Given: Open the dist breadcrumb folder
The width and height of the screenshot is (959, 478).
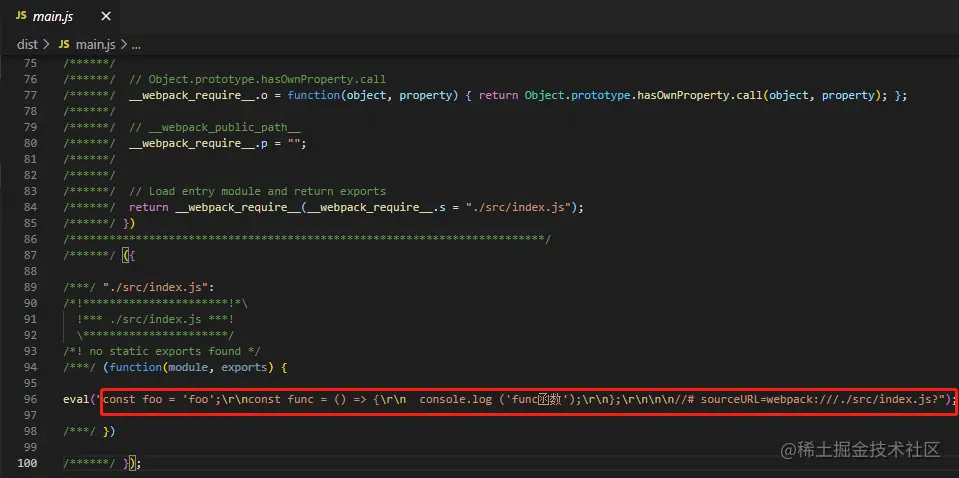Looking at the screenshot, I should pyautogui.click(x=28, y=45).
